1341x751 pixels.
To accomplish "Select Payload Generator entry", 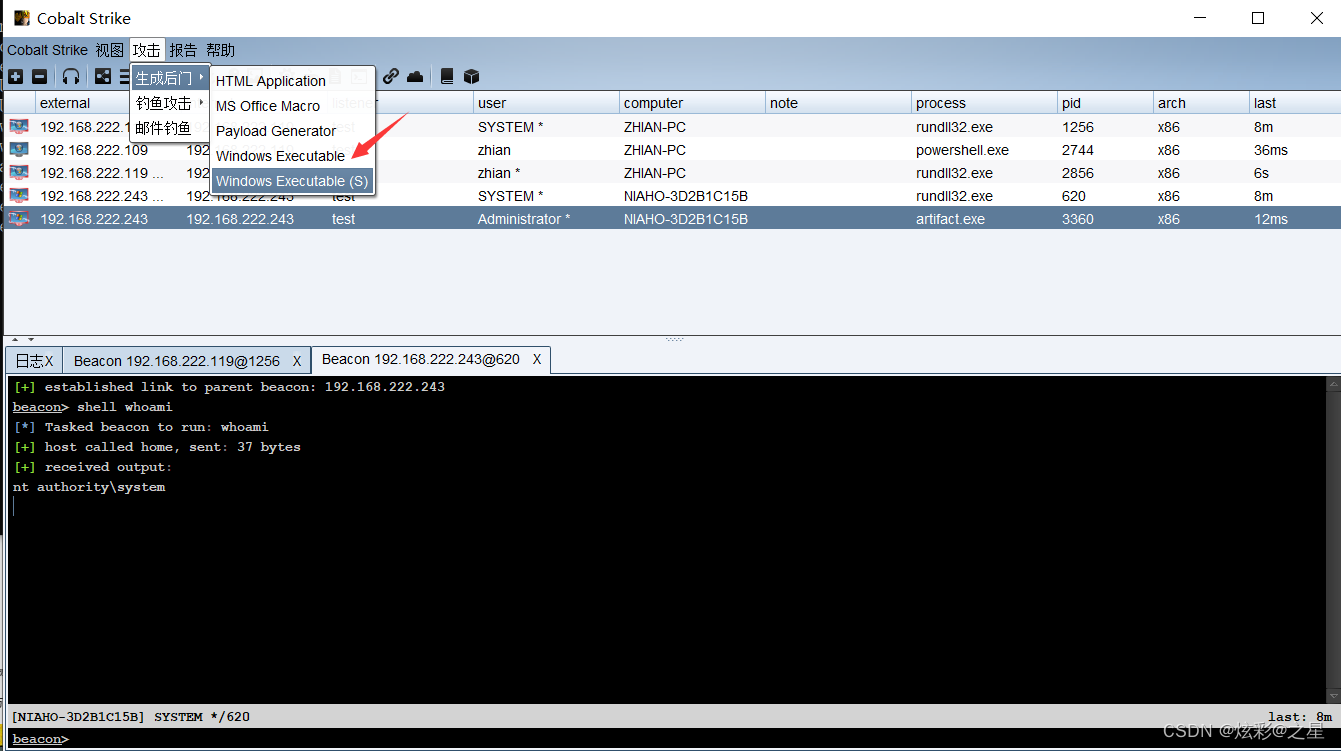I will point(293,131).
